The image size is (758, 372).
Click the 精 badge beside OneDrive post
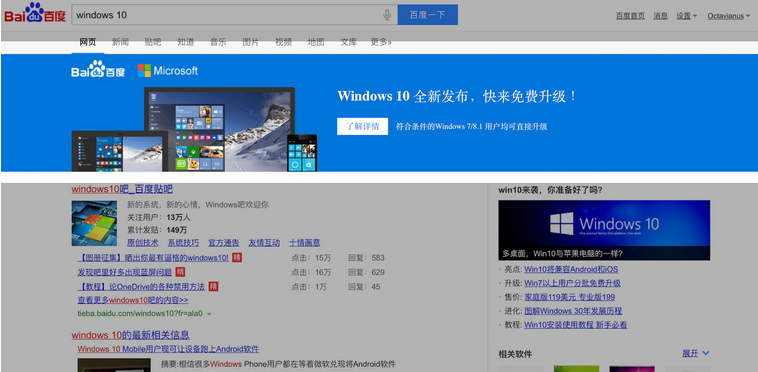point(213,286)
